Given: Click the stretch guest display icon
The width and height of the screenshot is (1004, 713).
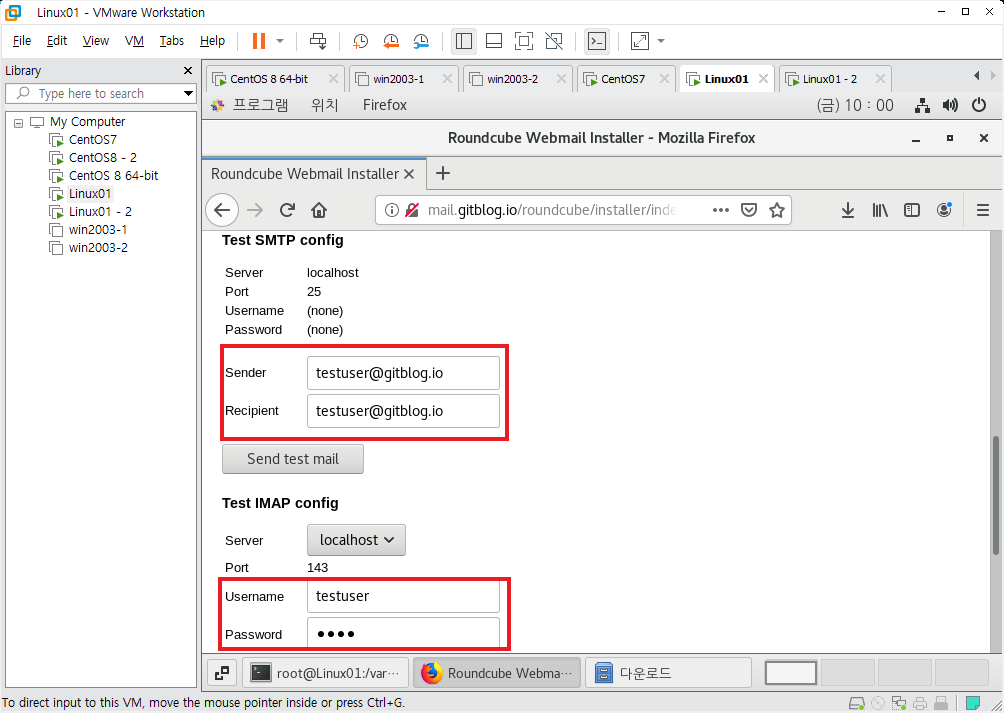Looking at the screenshot, I should pyautogui.click(x=640, y=41).
